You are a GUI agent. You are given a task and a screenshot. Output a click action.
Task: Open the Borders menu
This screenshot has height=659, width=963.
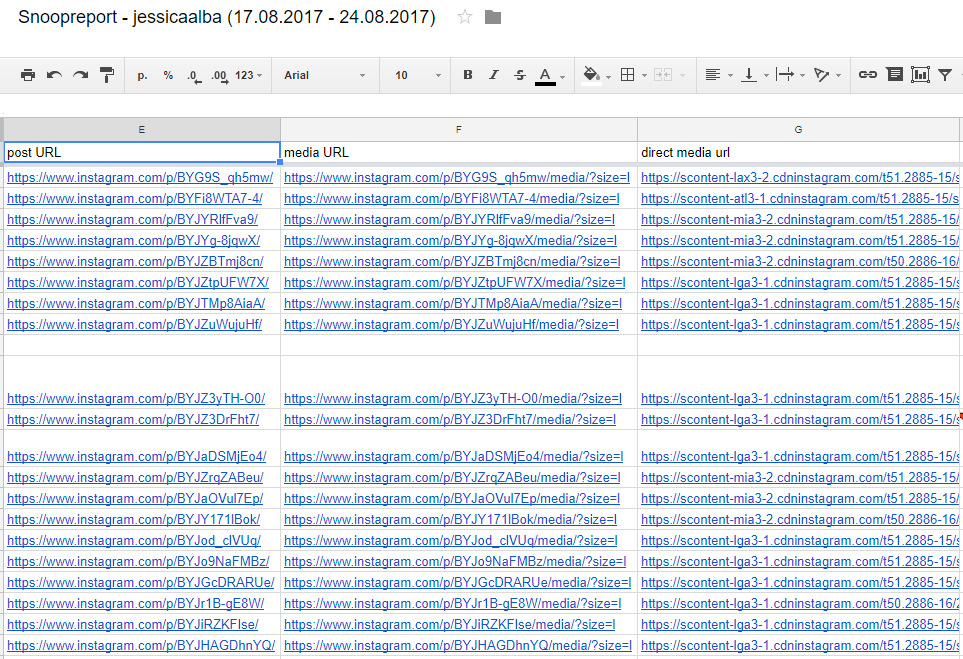tap(633, 75)
